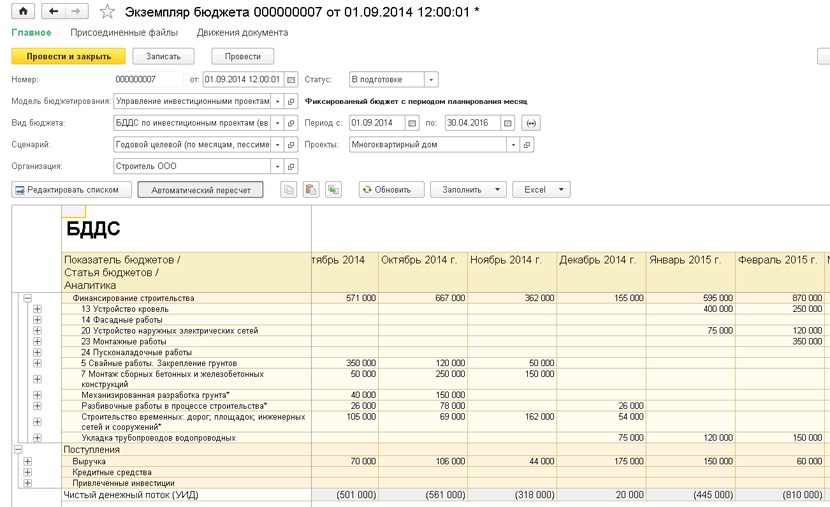Open budgeting model dropdown arrow
This screenshot has width=830, height=507.
pos(277,101)
